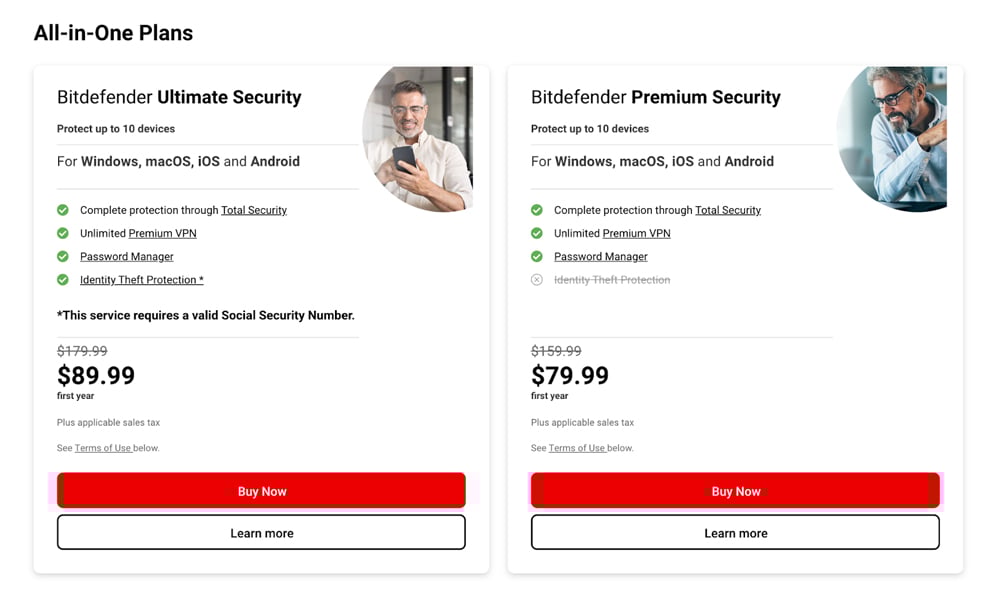Click green checkmark beside Ultimate Total Security
The height and width of the screenshot is (604, 1000).
tap(63, 210)
